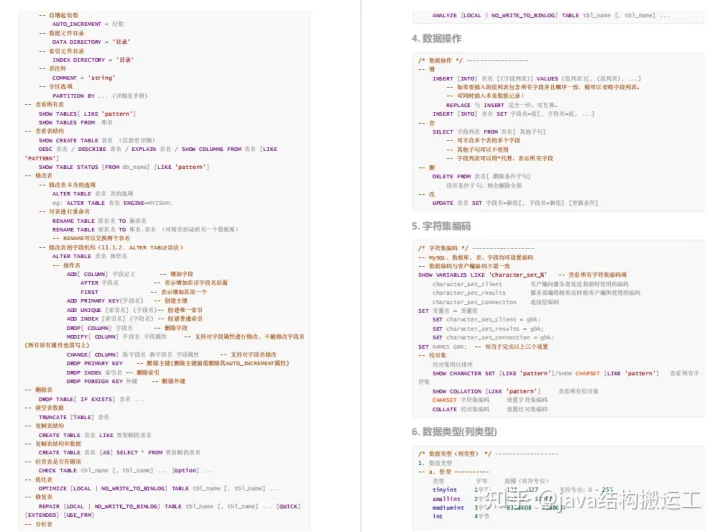
Task: Click the "DROP FOREIGN KEY" line
Action: pos(126,381)
